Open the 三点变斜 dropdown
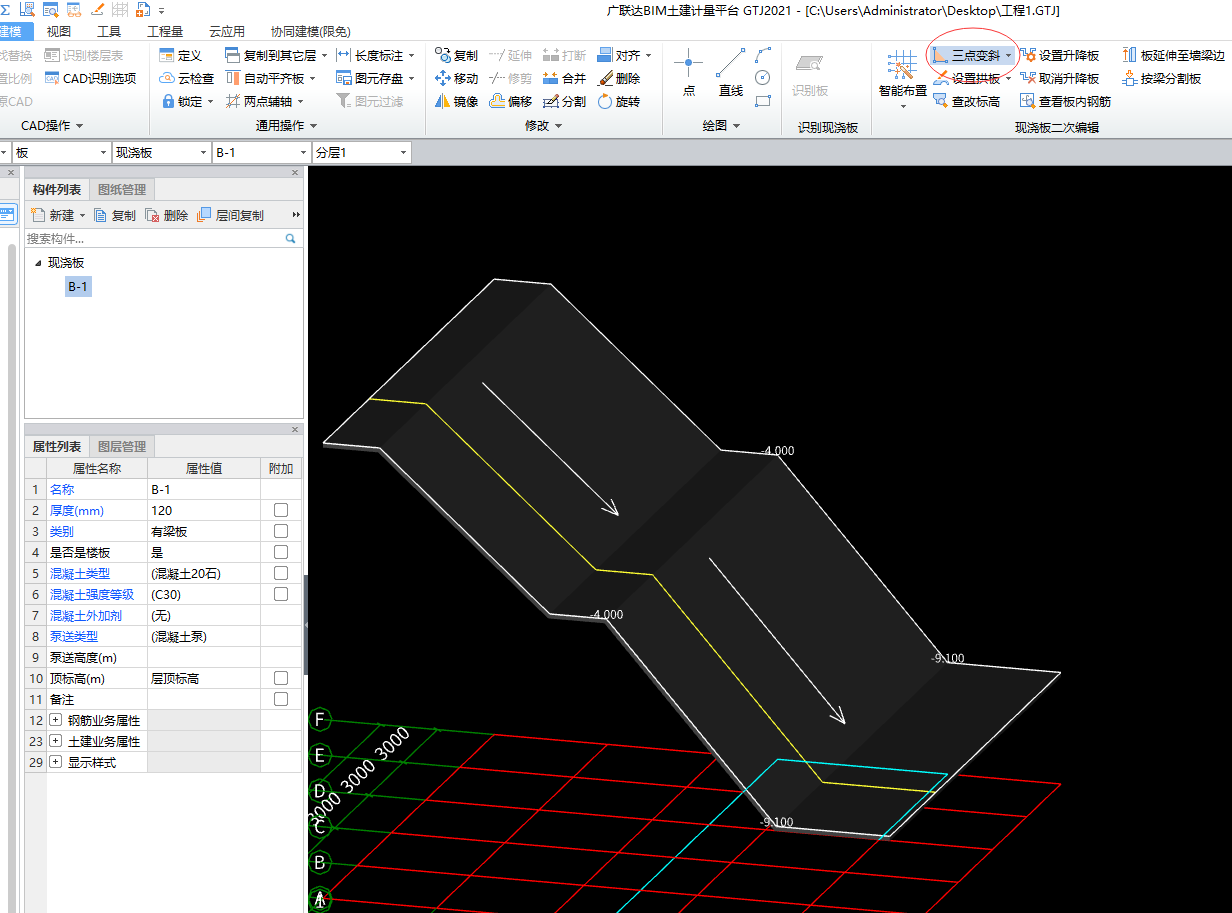The height and width of the screenshot is (913, 1232). tap(1008, 55)
